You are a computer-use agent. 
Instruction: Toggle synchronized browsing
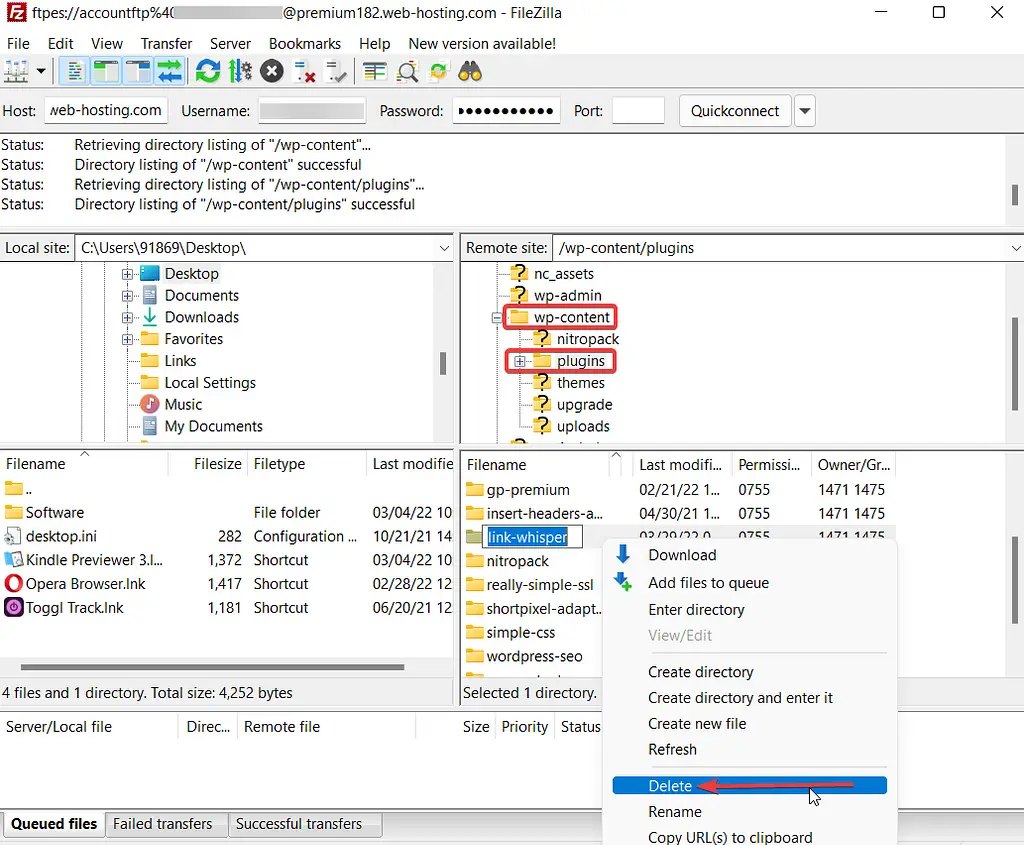[x=436, y=71]
